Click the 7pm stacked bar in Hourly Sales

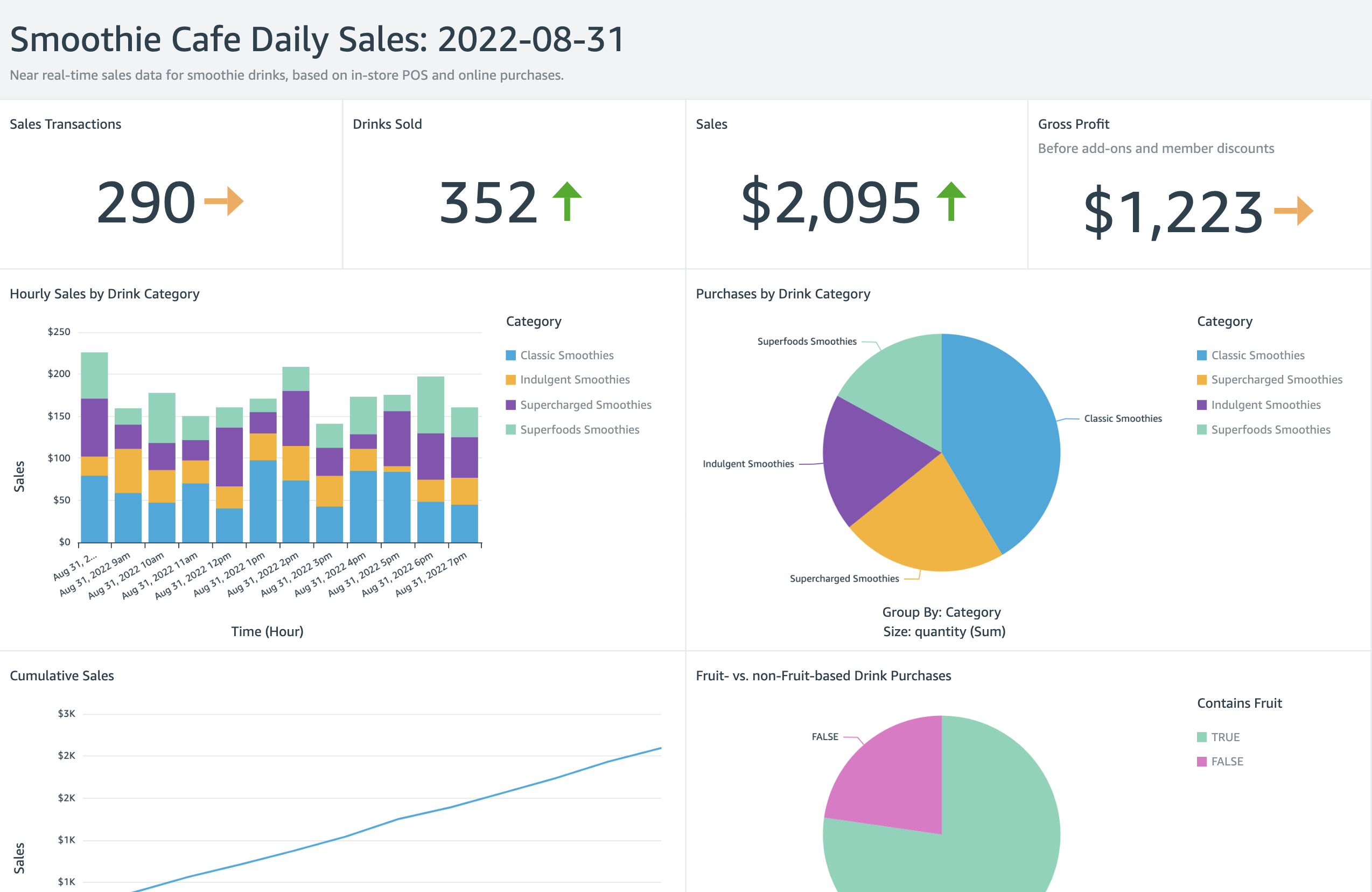pyautogui.click(x=464, y=475)
